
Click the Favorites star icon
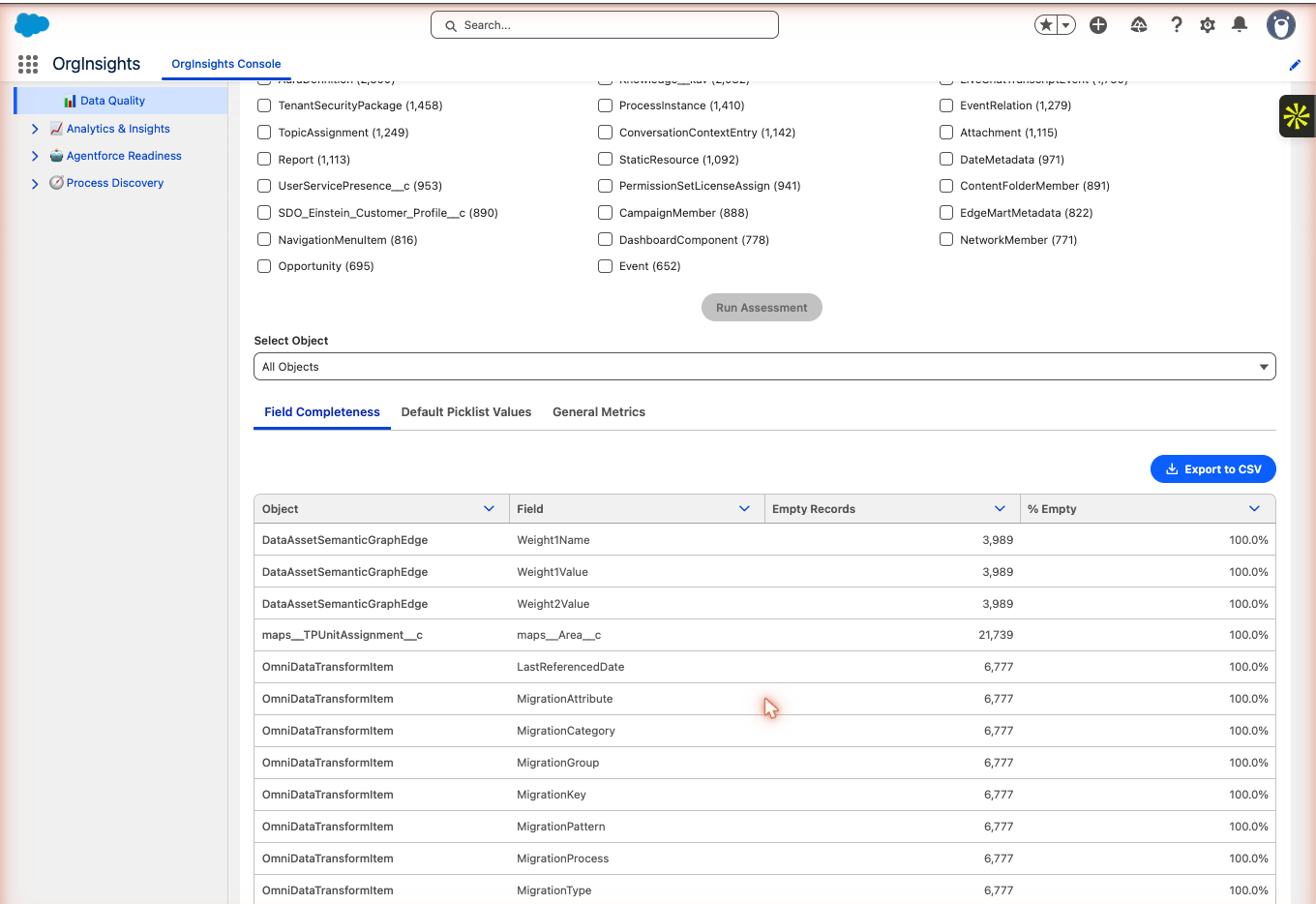(x=1046, y=25)
